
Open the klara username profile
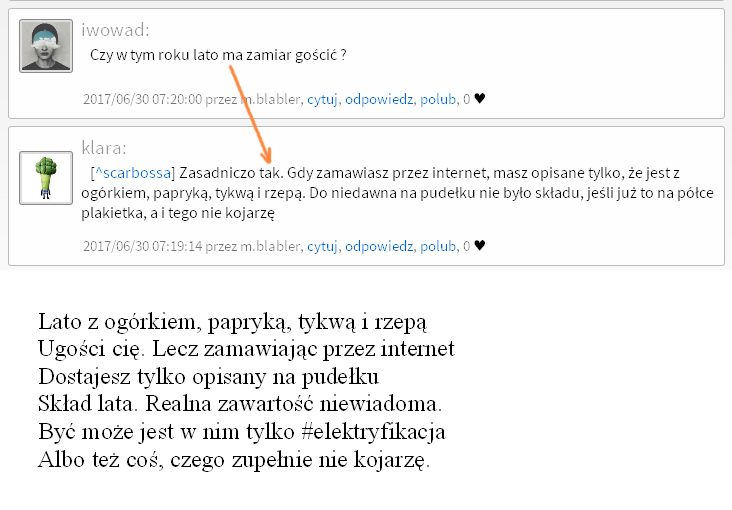(103, 147)
